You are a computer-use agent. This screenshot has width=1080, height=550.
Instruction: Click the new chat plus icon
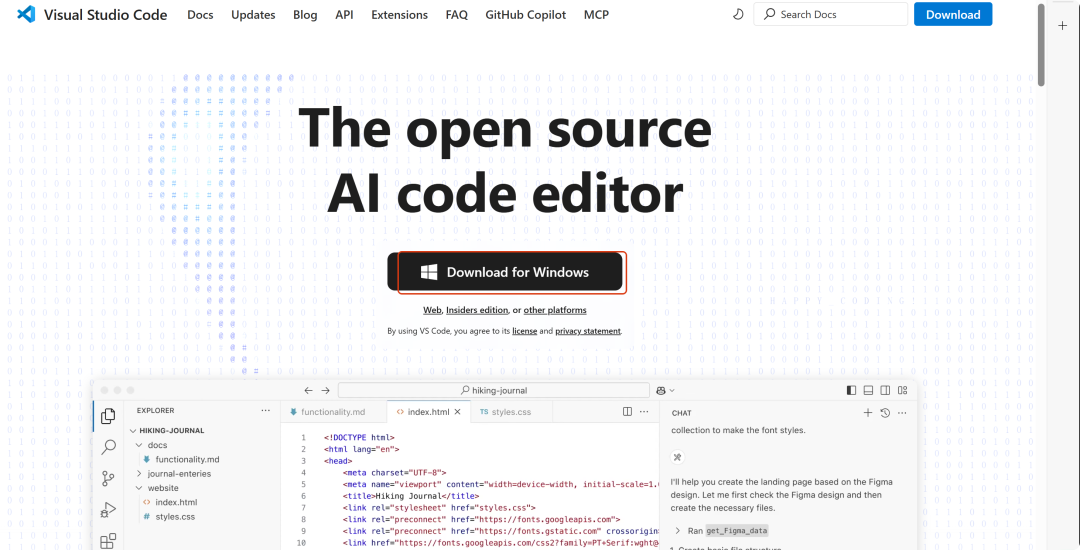tap(868, 412)
